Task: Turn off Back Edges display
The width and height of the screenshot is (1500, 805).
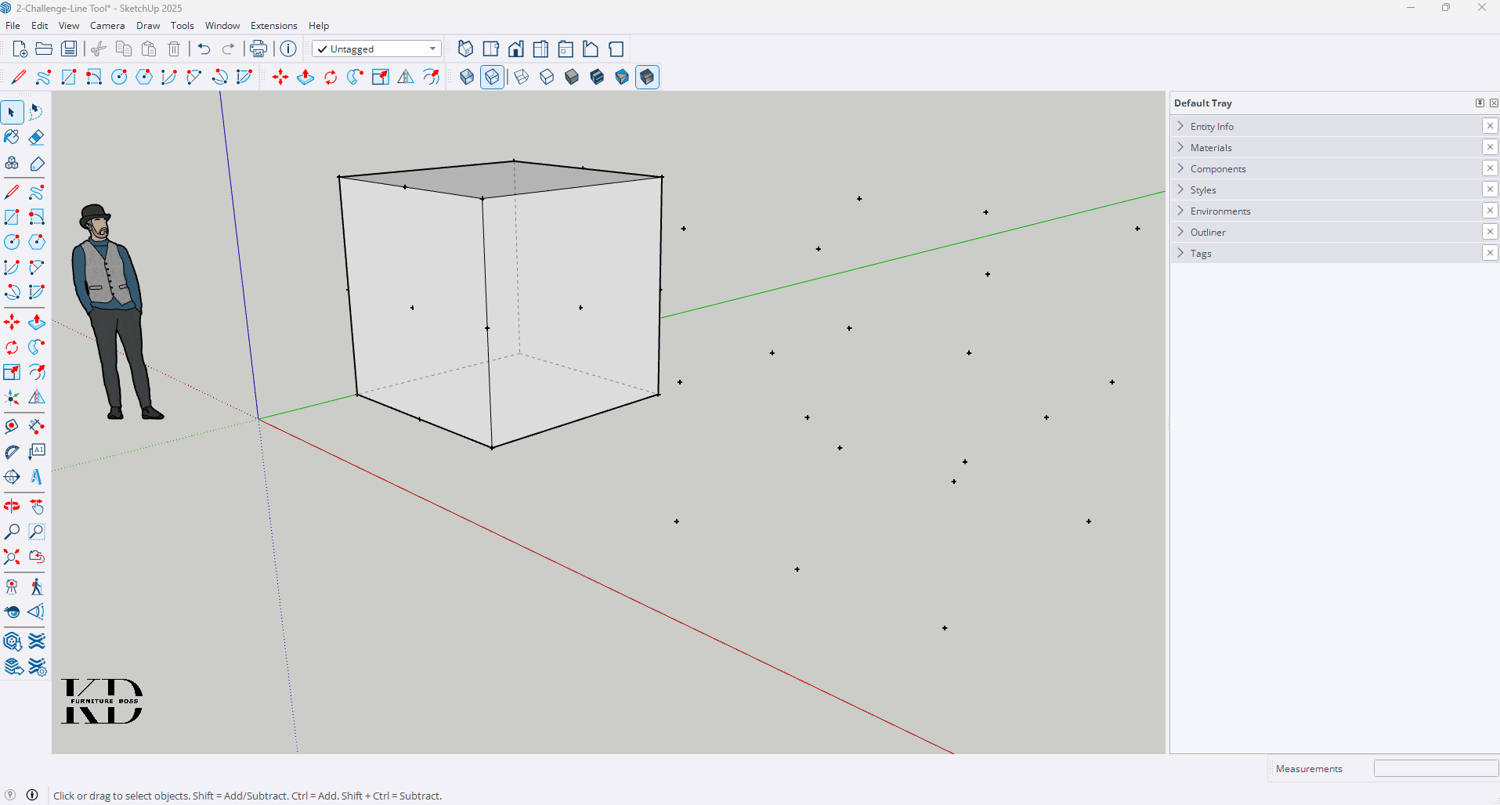Action: 492,77
